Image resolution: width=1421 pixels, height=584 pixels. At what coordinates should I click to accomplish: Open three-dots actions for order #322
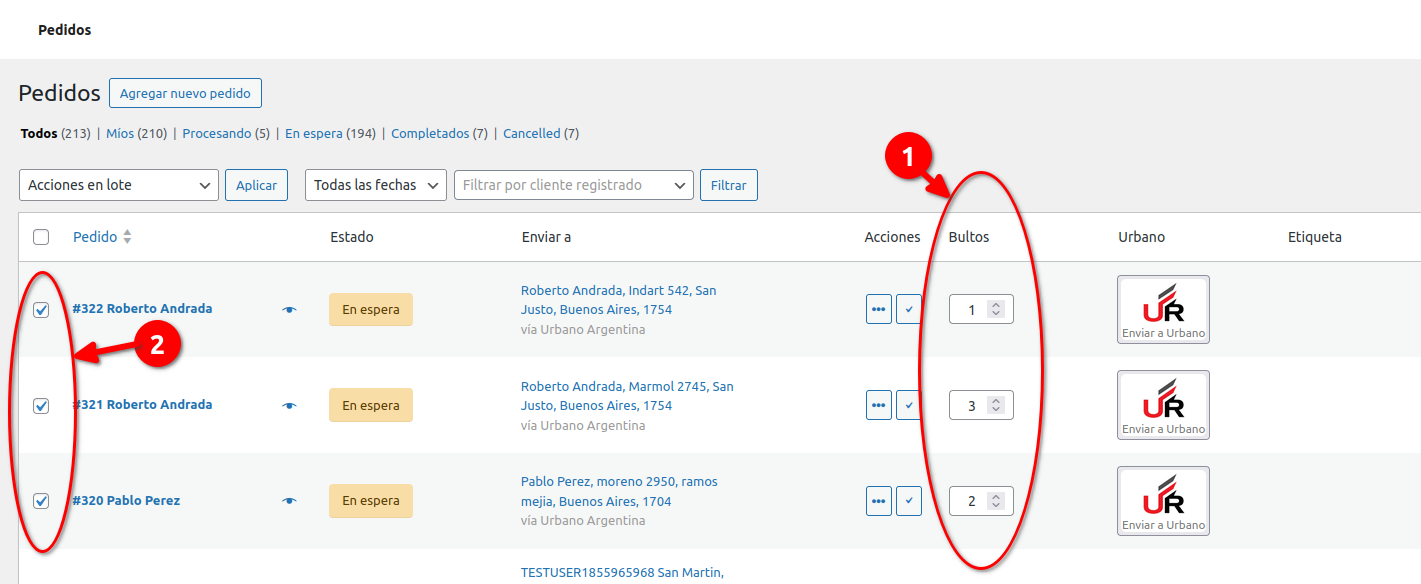(878, 310)
